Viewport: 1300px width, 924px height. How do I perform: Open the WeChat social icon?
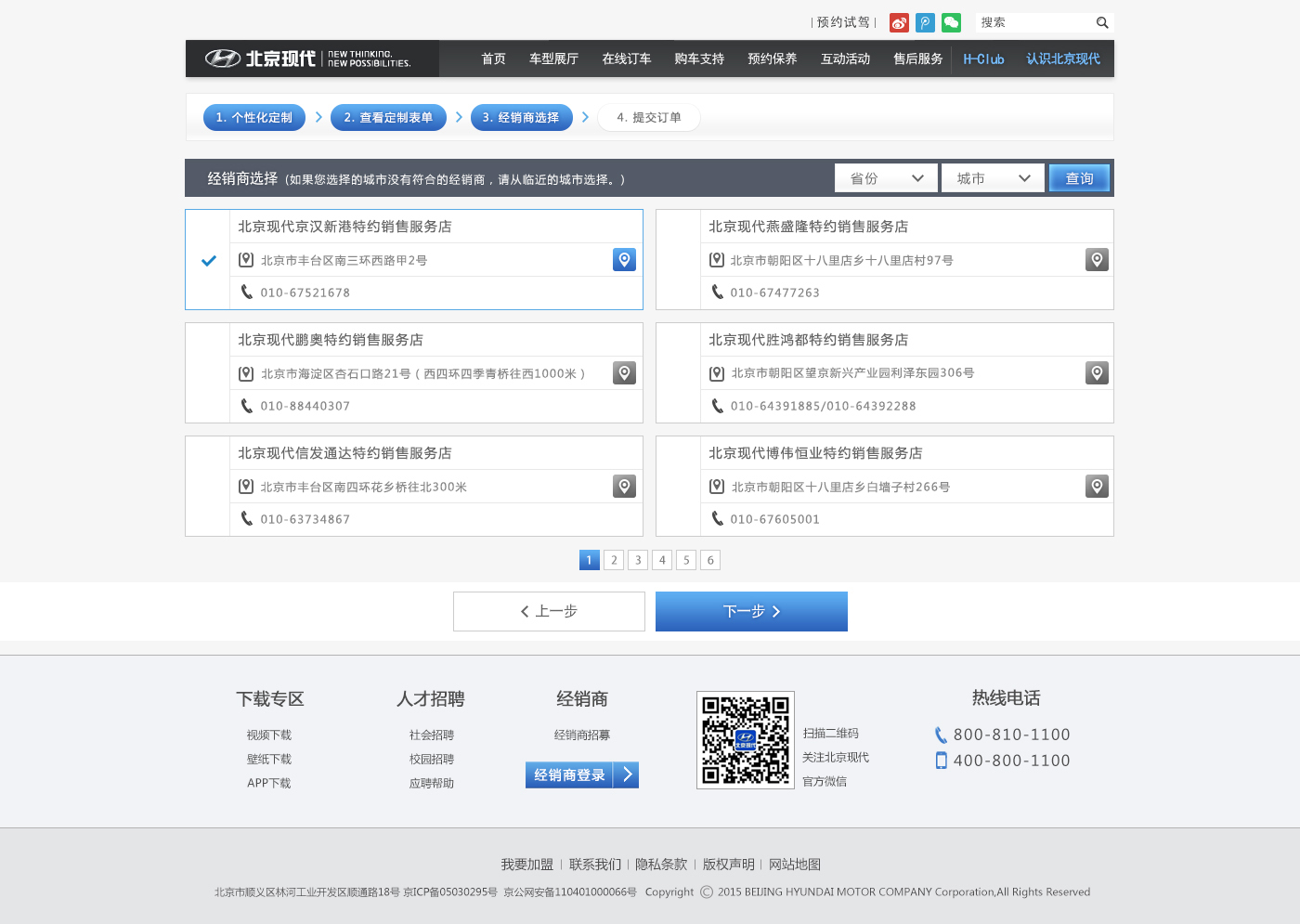951,23
